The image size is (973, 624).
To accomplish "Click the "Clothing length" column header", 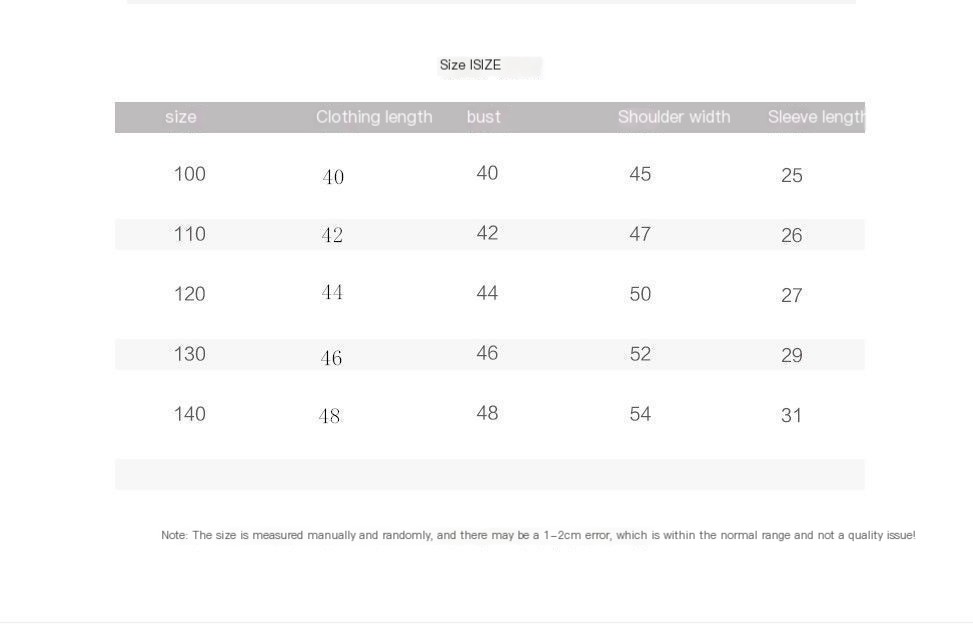I will pos(374,117).
